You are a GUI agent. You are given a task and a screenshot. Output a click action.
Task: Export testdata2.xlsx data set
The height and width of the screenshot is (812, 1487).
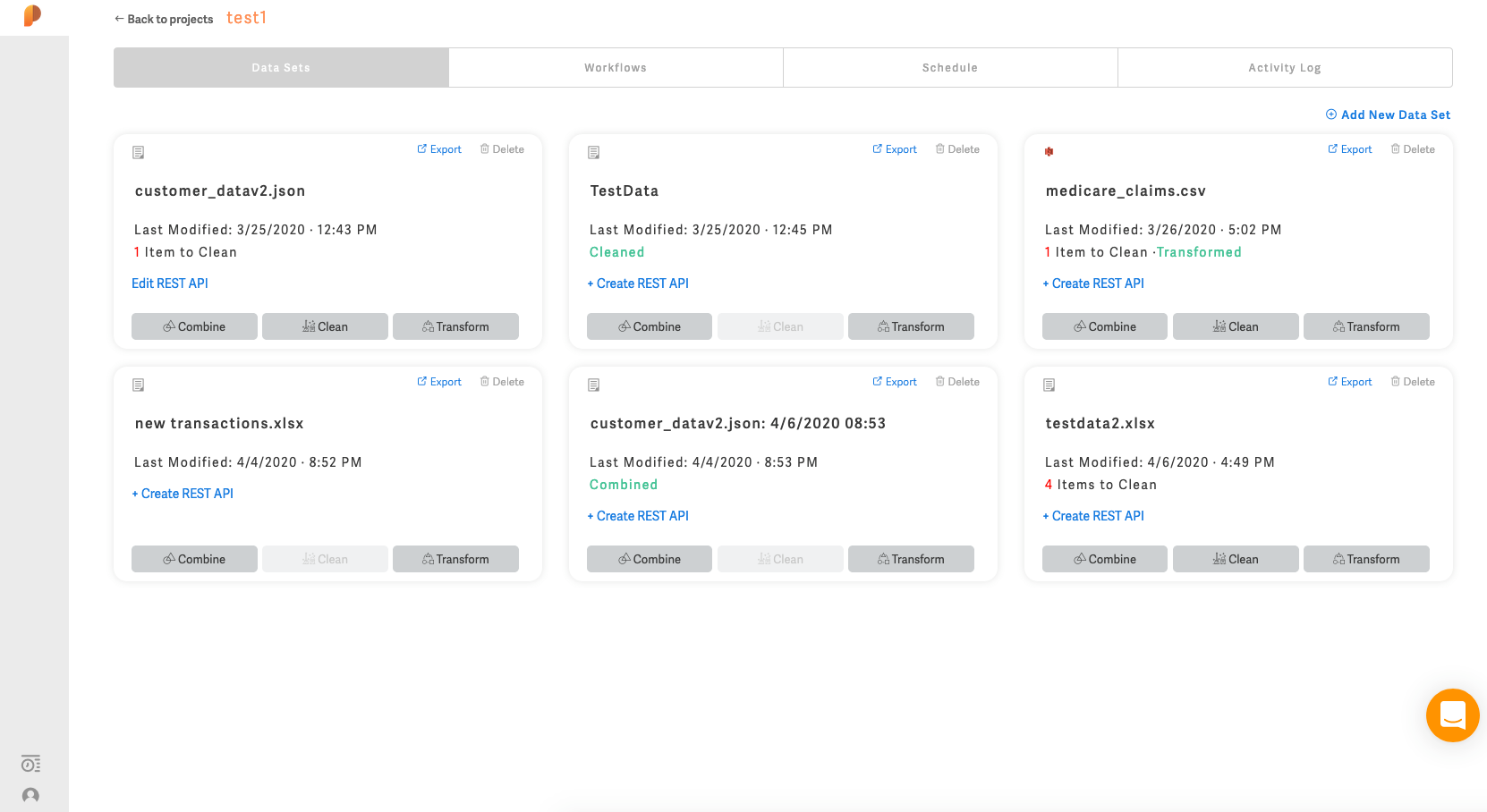(1350, 382)
